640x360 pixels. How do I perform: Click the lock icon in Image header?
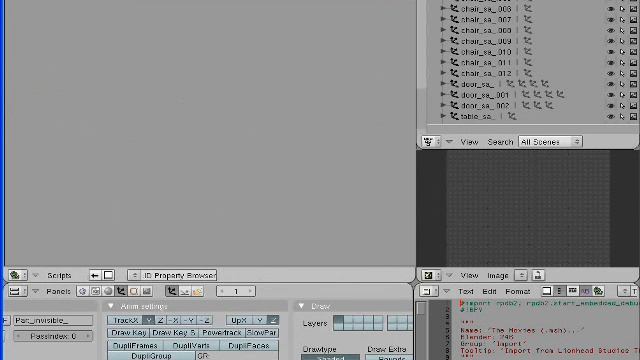[x=538, y=276]
